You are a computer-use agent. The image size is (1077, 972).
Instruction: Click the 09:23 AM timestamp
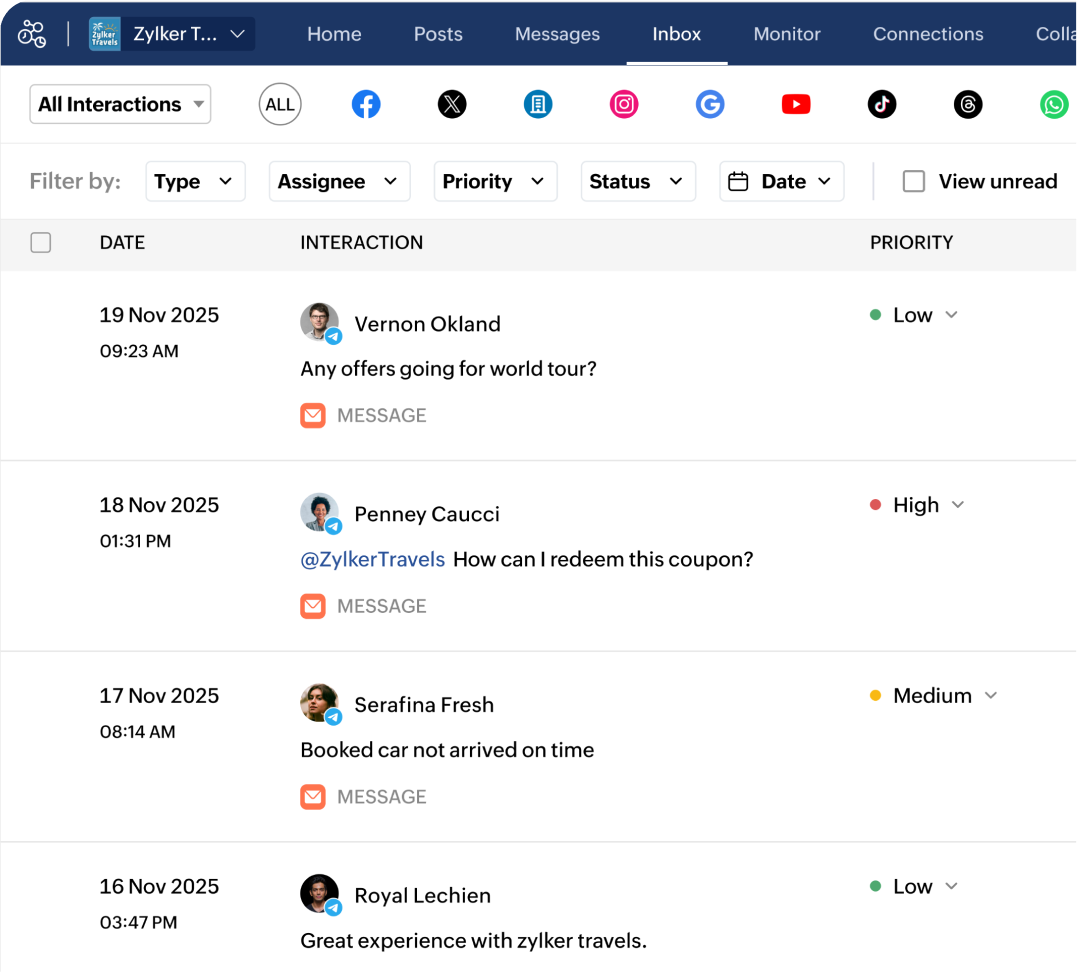[x=139, y=352]
